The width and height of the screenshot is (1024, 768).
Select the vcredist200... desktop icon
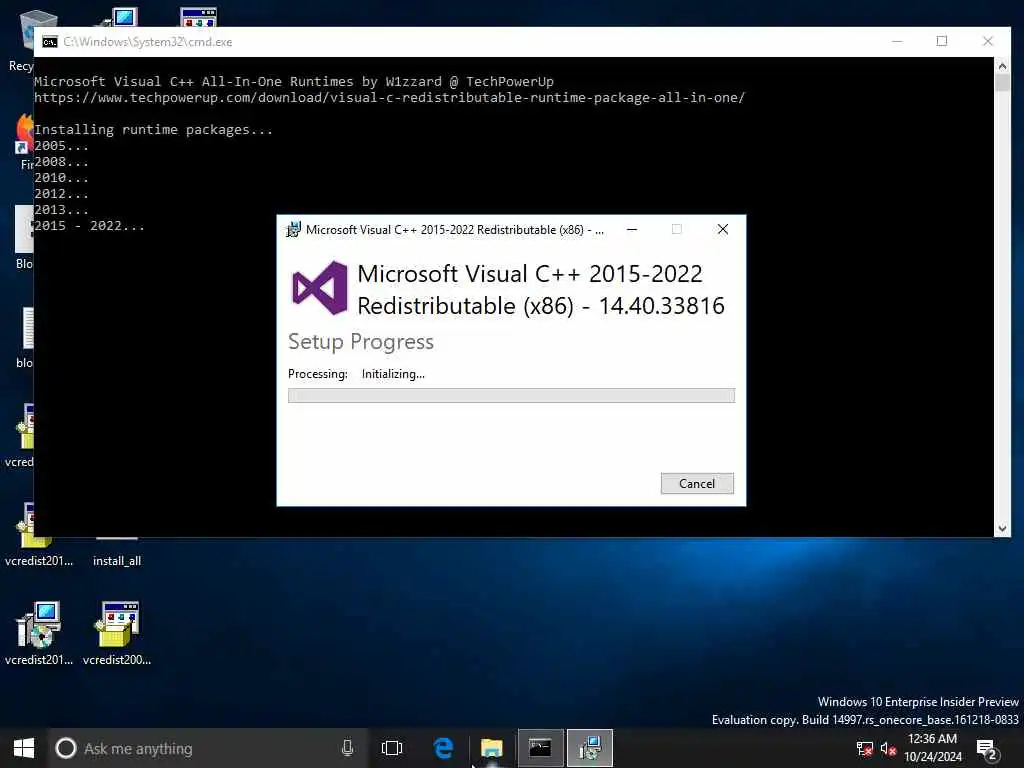tap(117, 633)
